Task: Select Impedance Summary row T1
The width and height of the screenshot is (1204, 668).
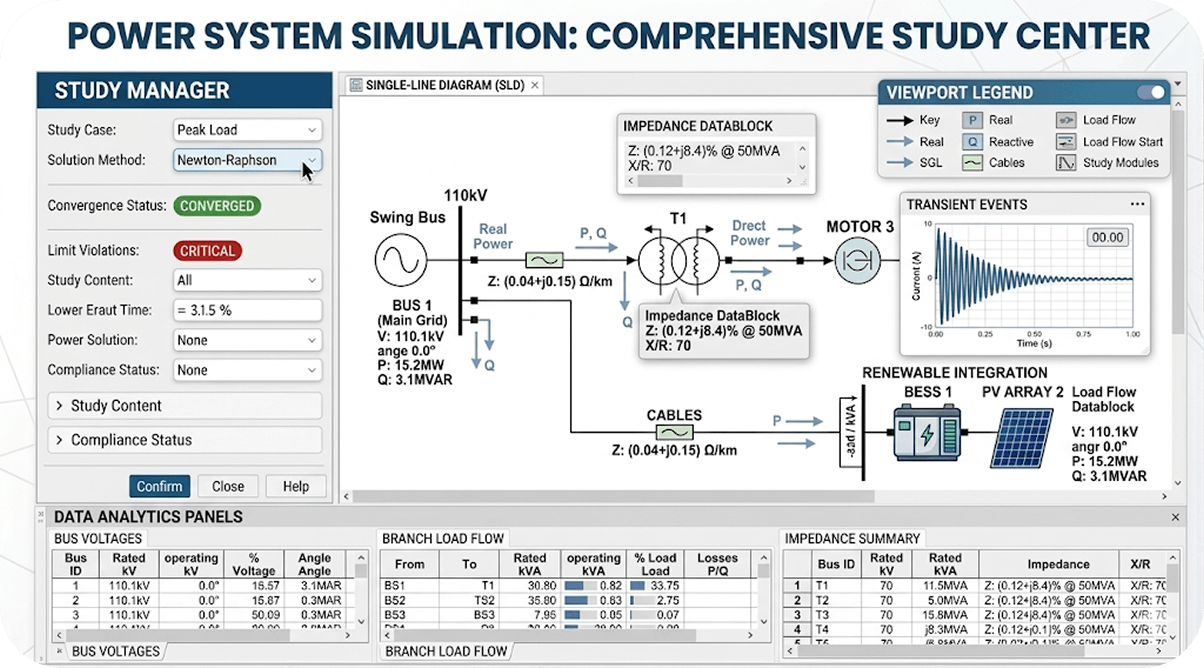Action: 975,586
